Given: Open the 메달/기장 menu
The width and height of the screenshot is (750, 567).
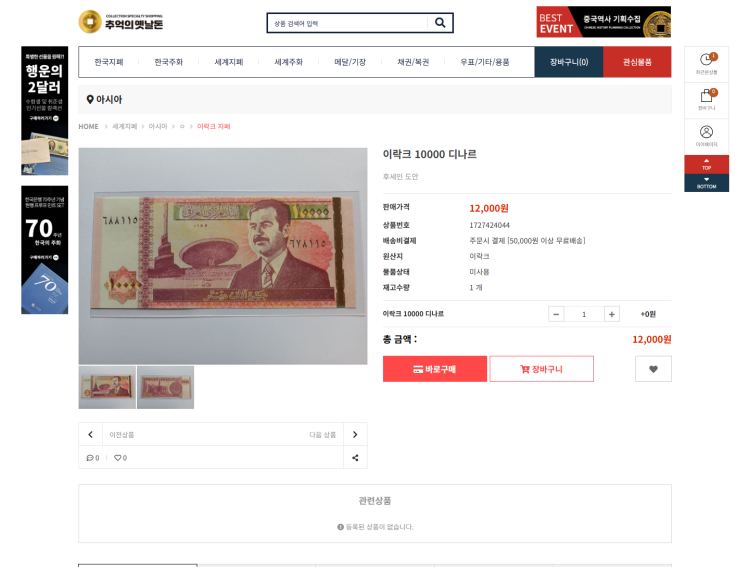Looking at the screenshot, I should [350, 62].
